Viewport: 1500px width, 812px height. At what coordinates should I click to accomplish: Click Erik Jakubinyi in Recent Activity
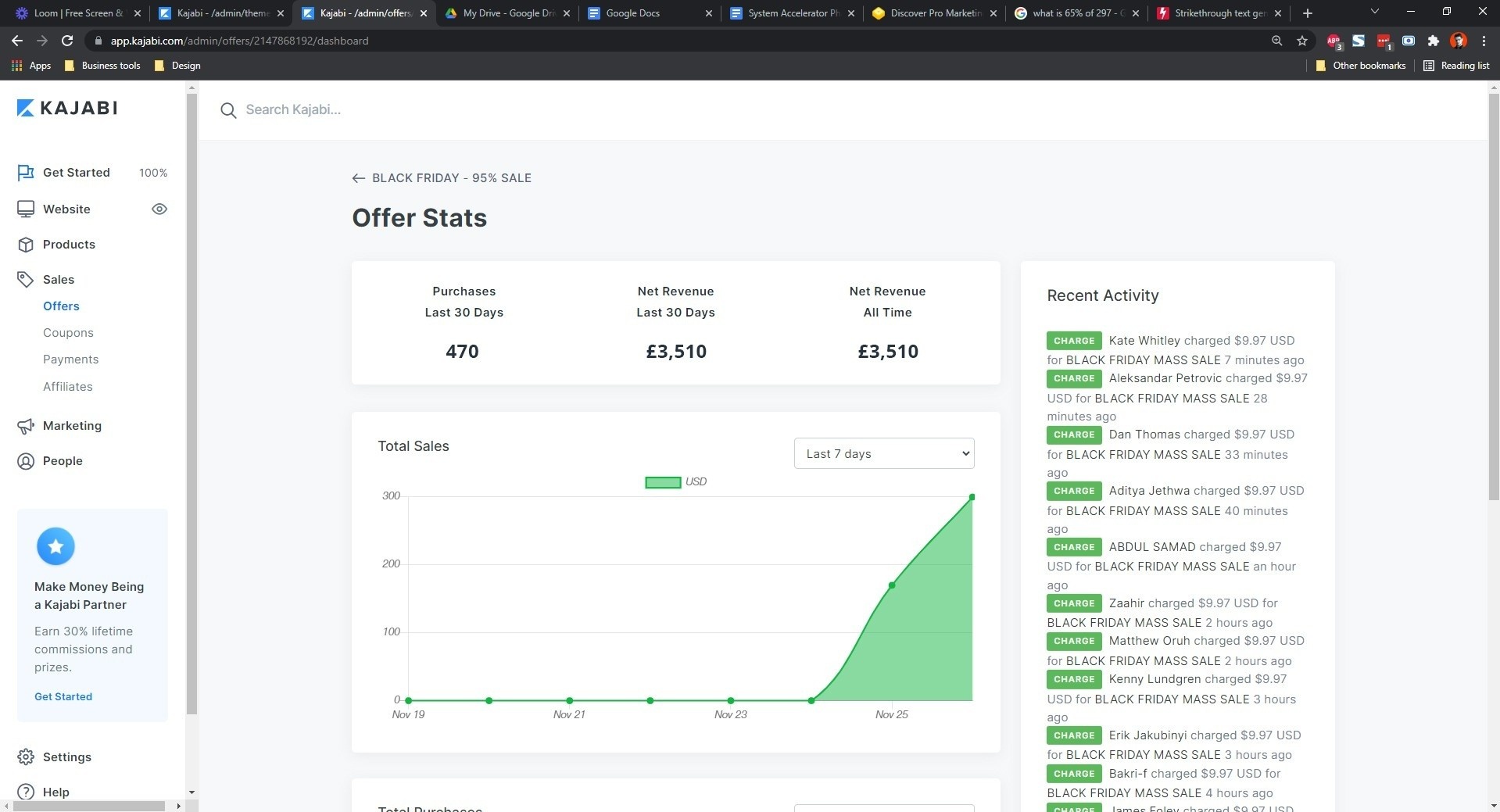pos(1147,735)
